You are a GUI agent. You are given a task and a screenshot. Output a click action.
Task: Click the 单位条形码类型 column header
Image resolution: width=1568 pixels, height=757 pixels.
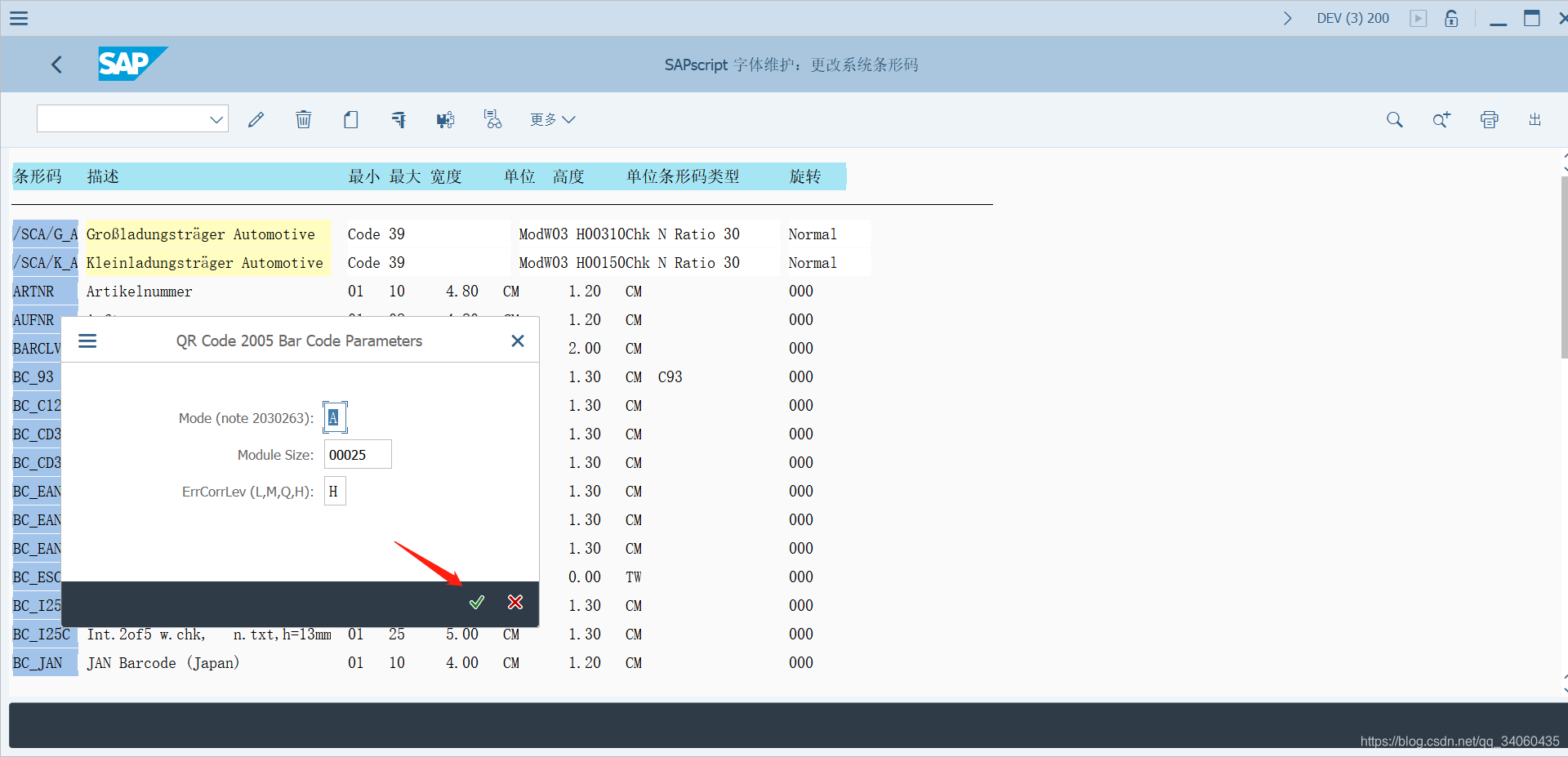tap(683, 176)
